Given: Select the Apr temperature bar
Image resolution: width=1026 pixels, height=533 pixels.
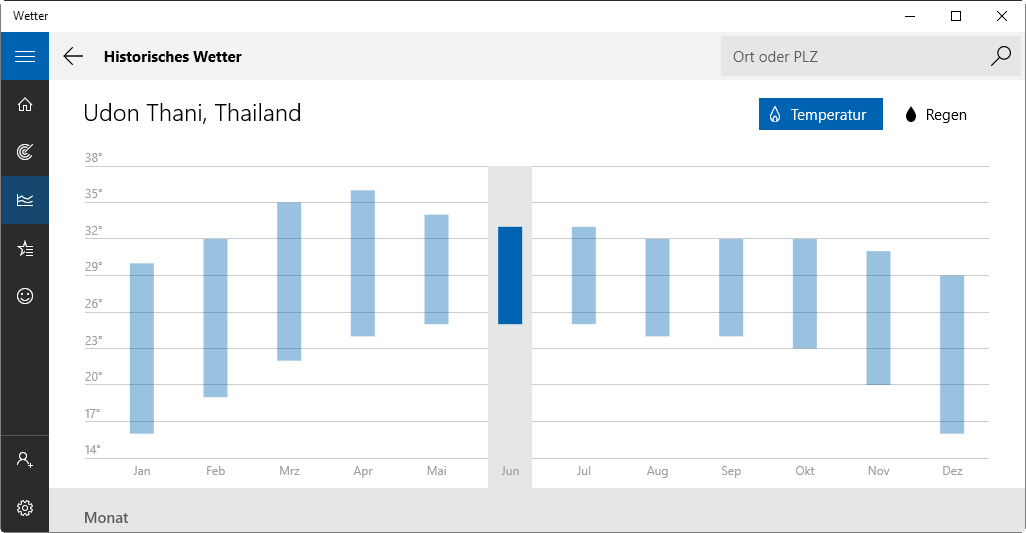Looking at the screenshot, I should (x=363, y=264).
